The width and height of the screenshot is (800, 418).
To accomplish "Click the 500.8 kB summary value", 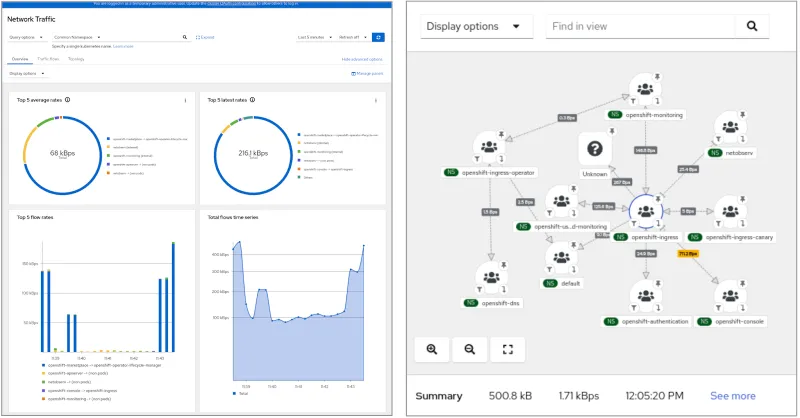I will pyautogui.click(x=510, y=396).
